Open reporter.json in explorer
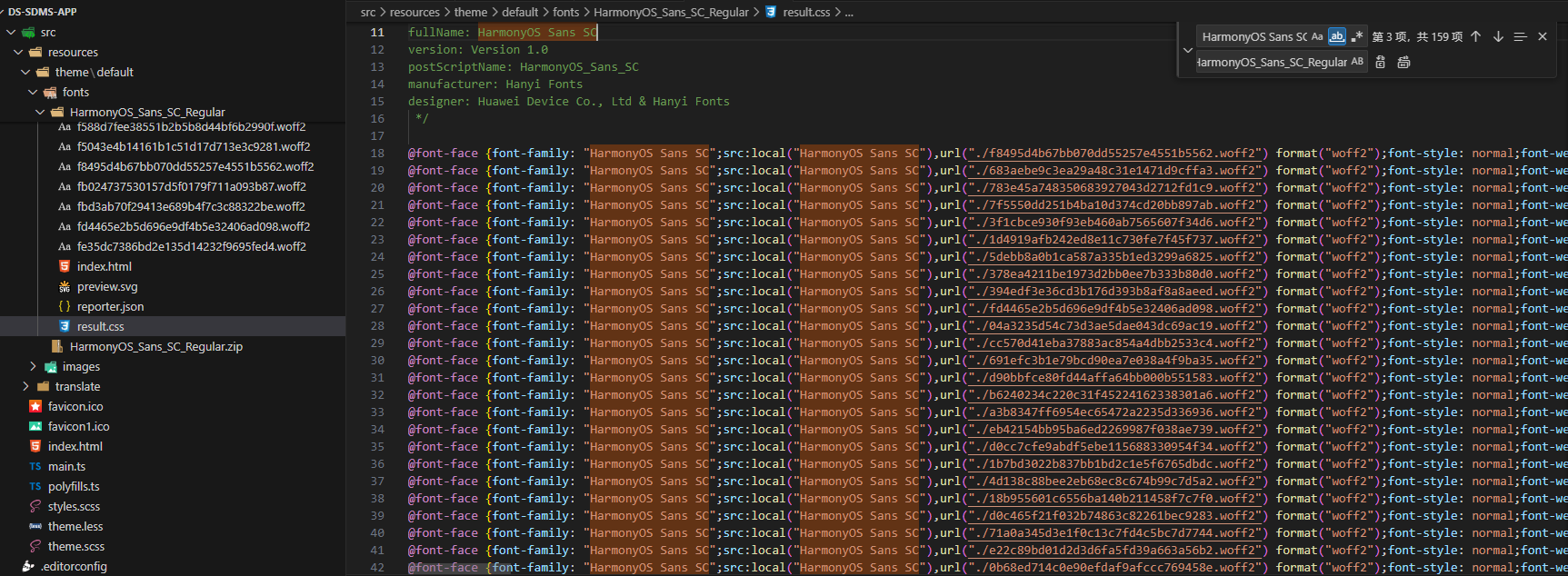 (111, 306)
